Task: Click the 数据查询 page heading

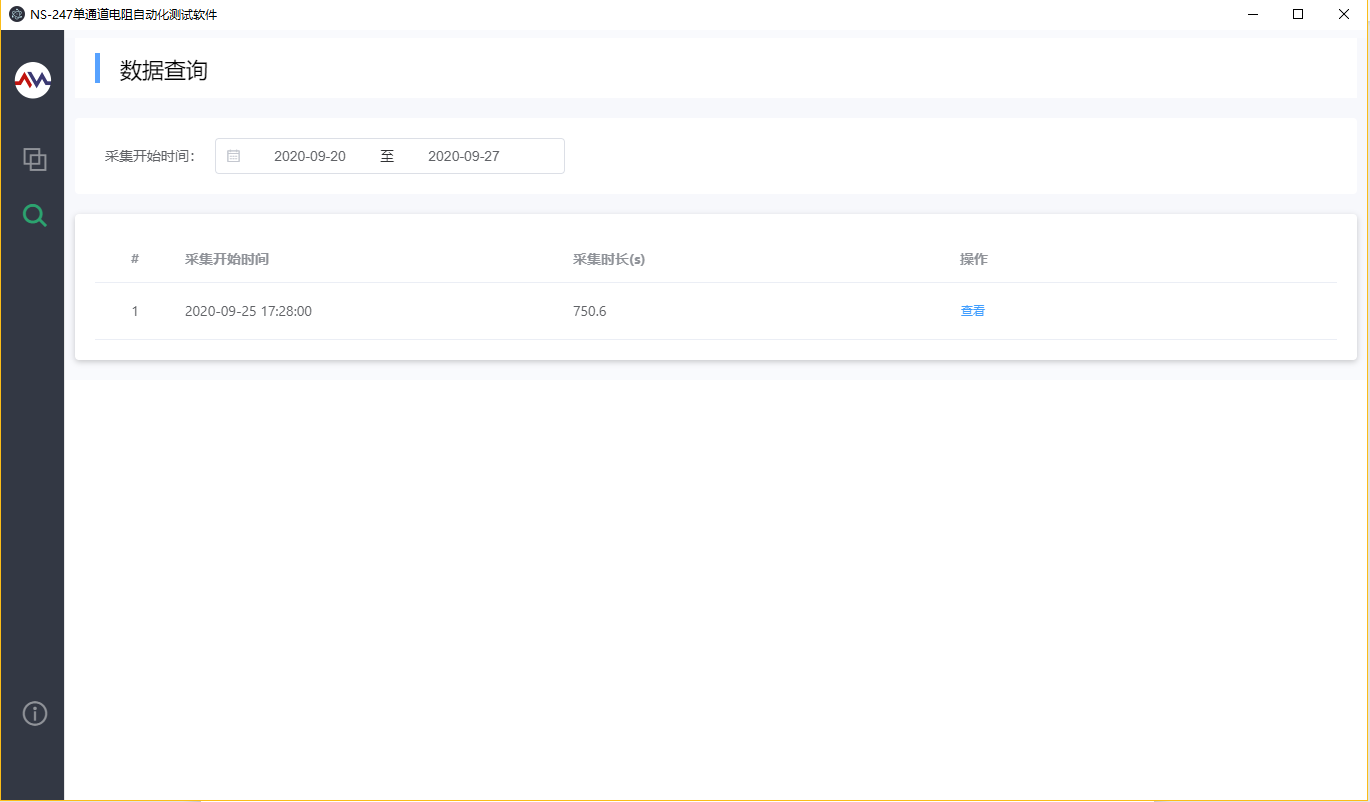Action: [x=164, y=70]
